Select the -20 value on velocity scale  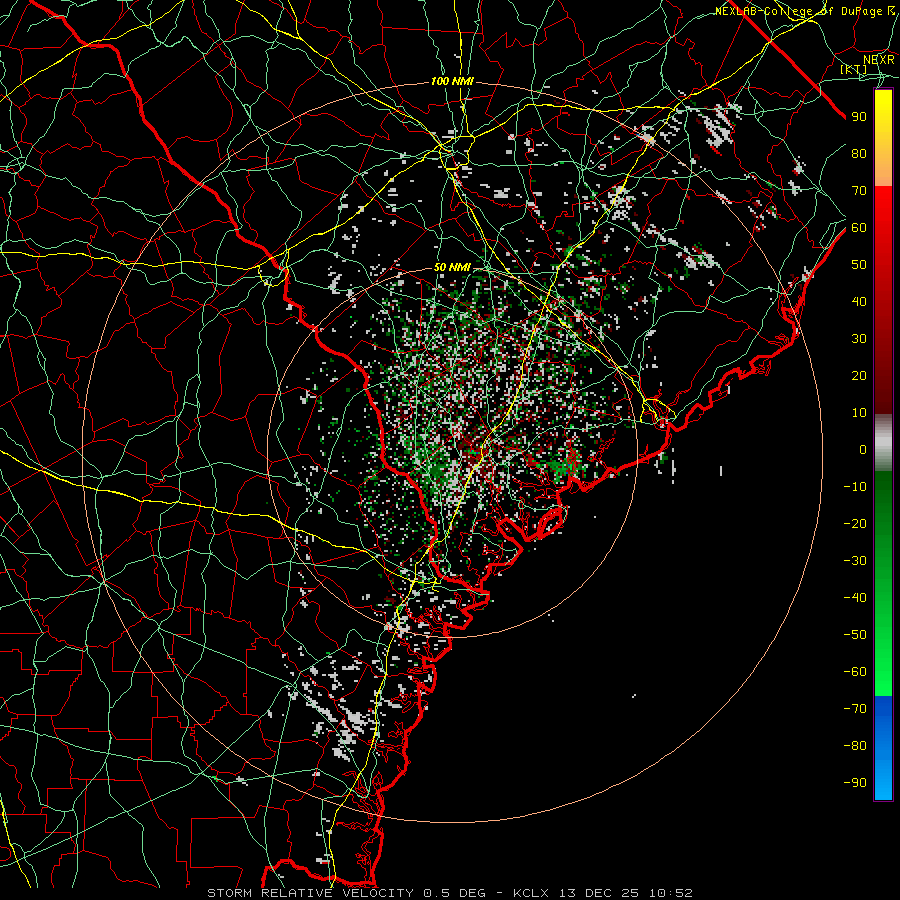(x=855, y=523)
